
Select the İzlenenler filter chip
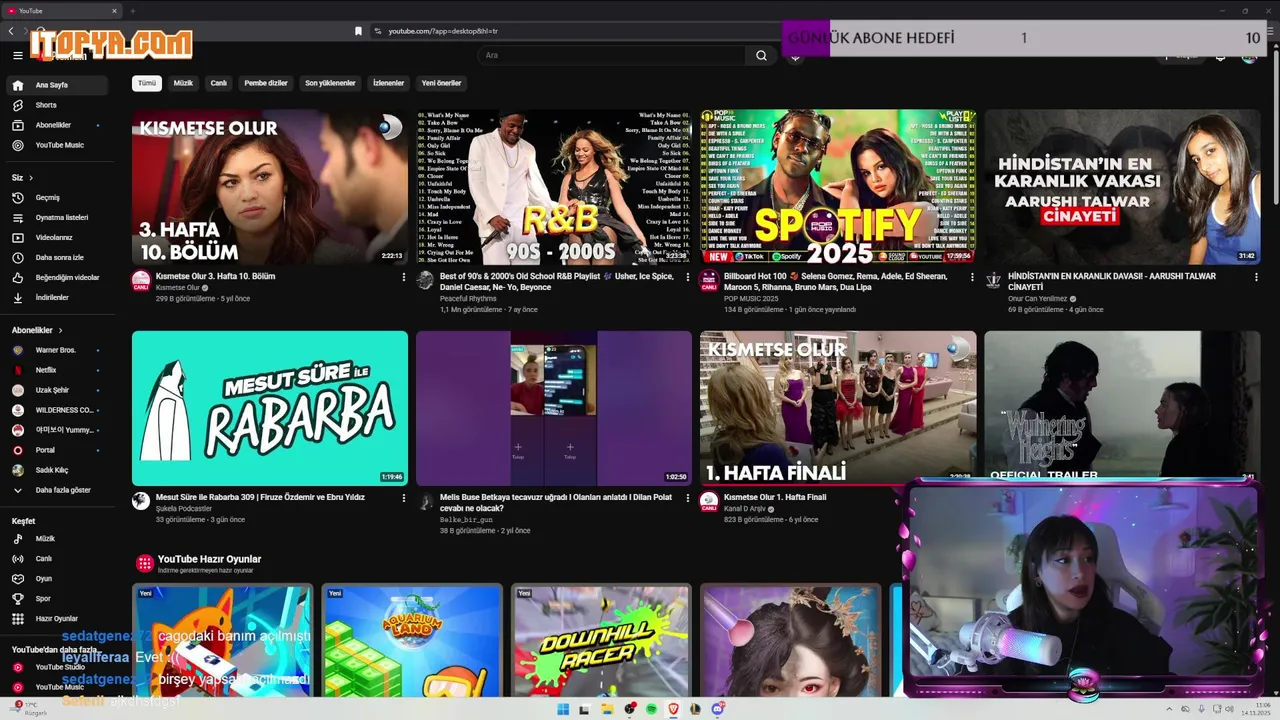pos(388,83)
